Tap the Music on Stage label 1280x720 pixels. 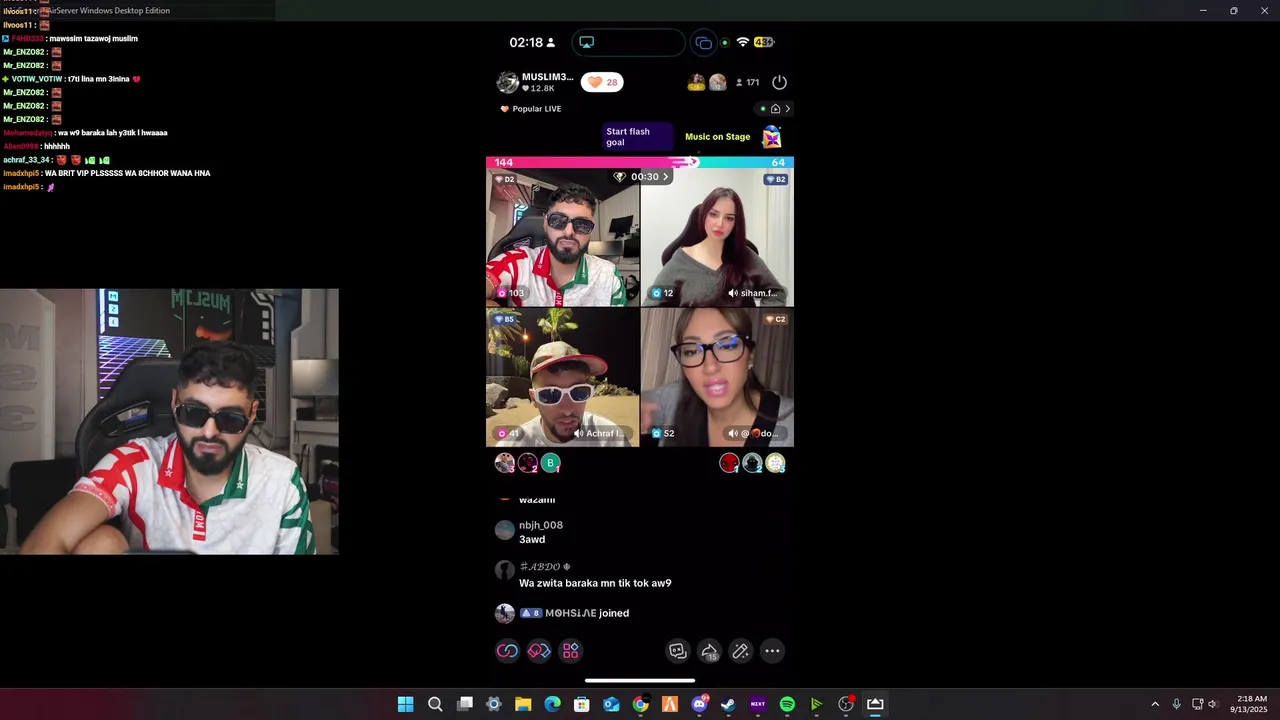click(x=717, y=137)
